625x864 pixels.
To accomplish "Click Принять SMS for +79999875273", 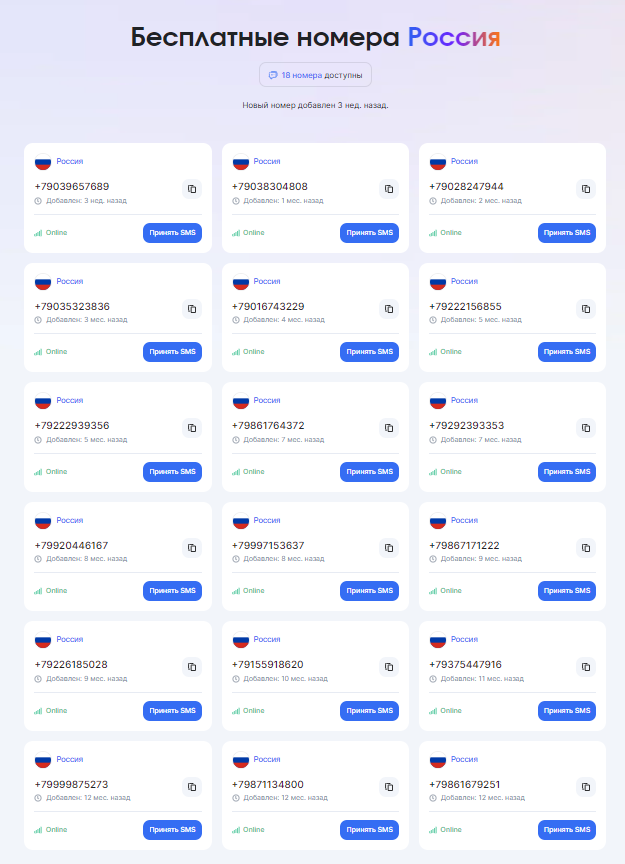I will point(172,830).
